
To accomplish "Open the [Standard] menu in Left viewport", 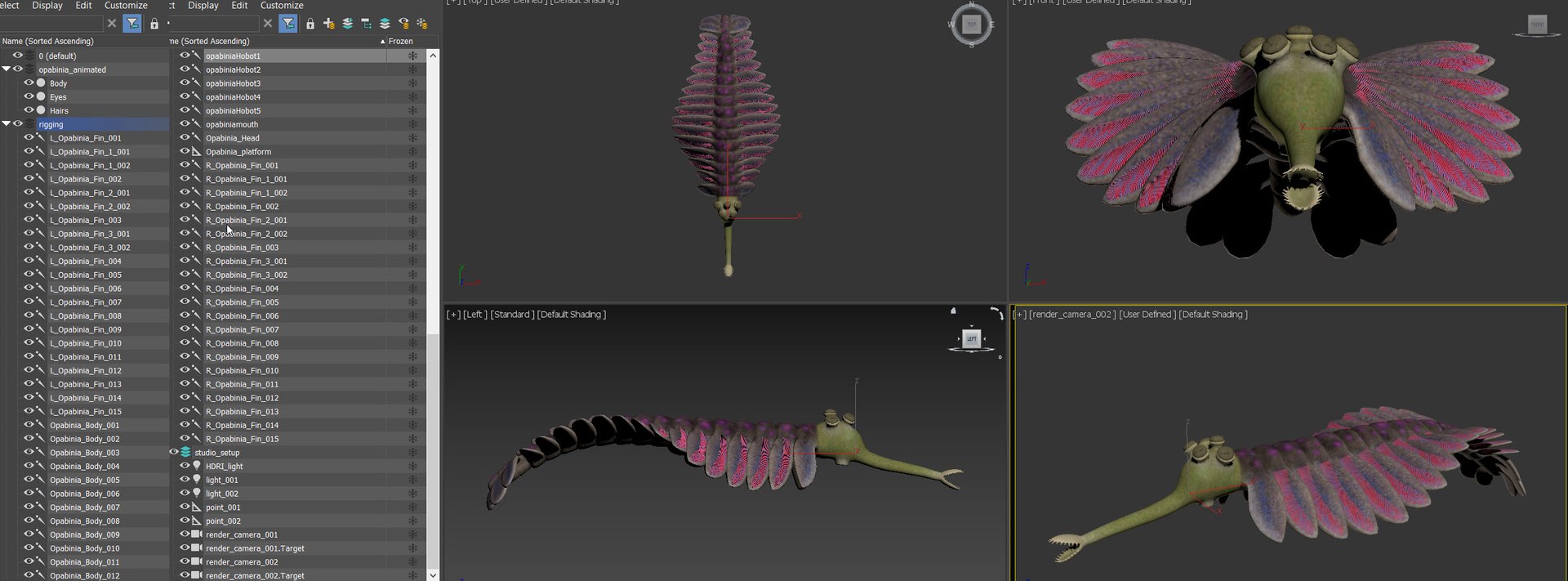I will (511, 315).
